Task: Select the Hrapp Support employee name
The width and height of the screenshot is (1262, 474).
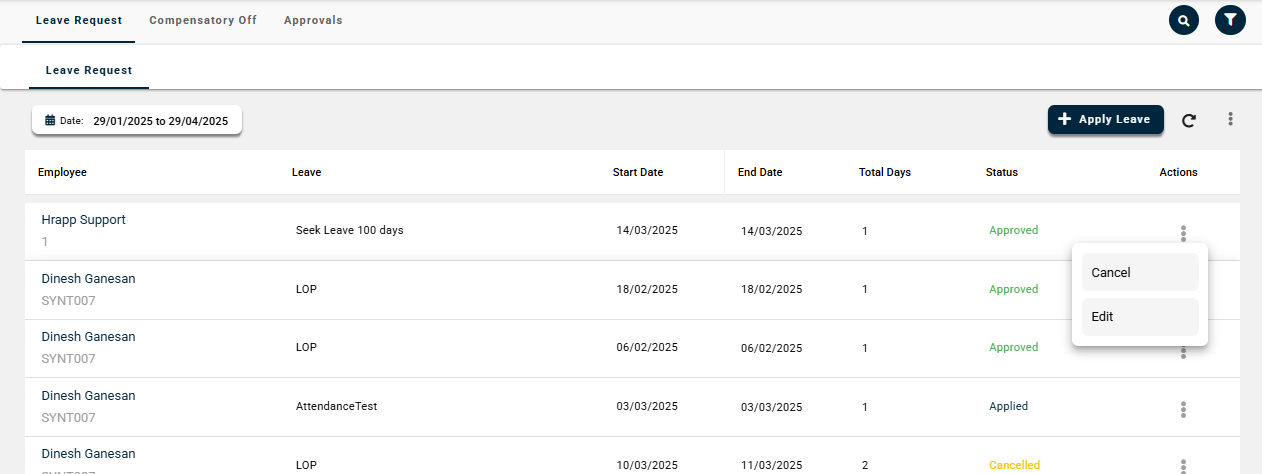Action: click(83, 220)
